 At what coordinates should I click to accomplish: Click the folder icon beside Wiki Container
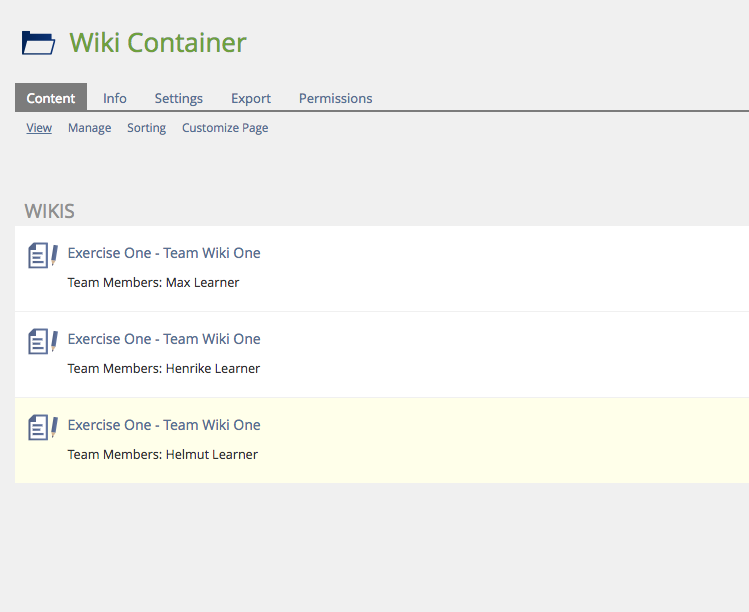coord(38,43)
